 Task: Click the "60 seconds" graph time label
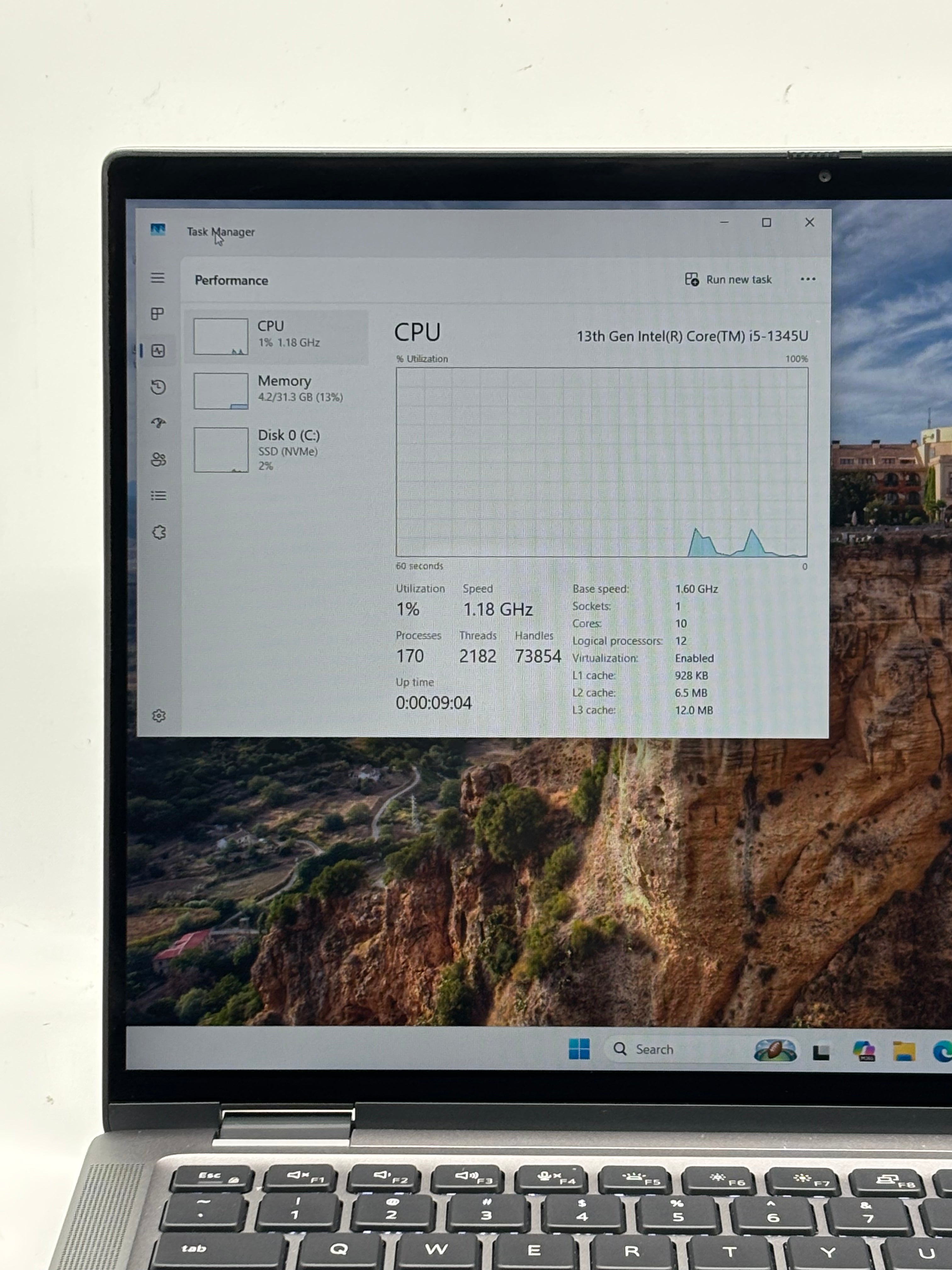(x=419, y=566)
